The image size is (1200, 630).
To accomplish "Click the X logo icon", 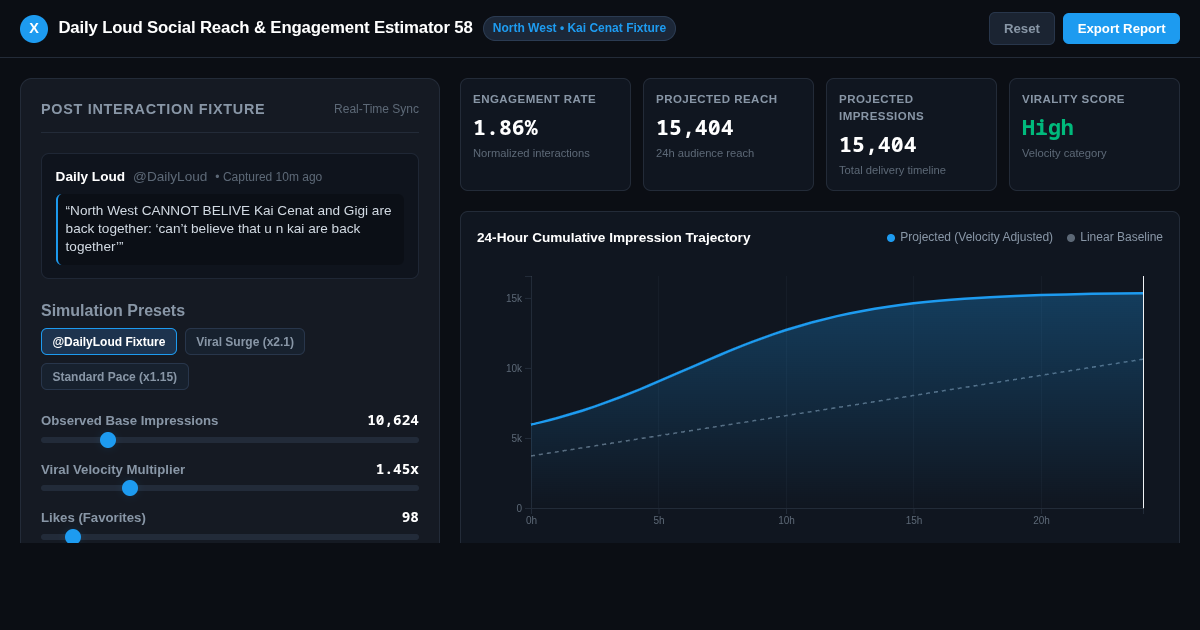I will click(x=34, y=29).
